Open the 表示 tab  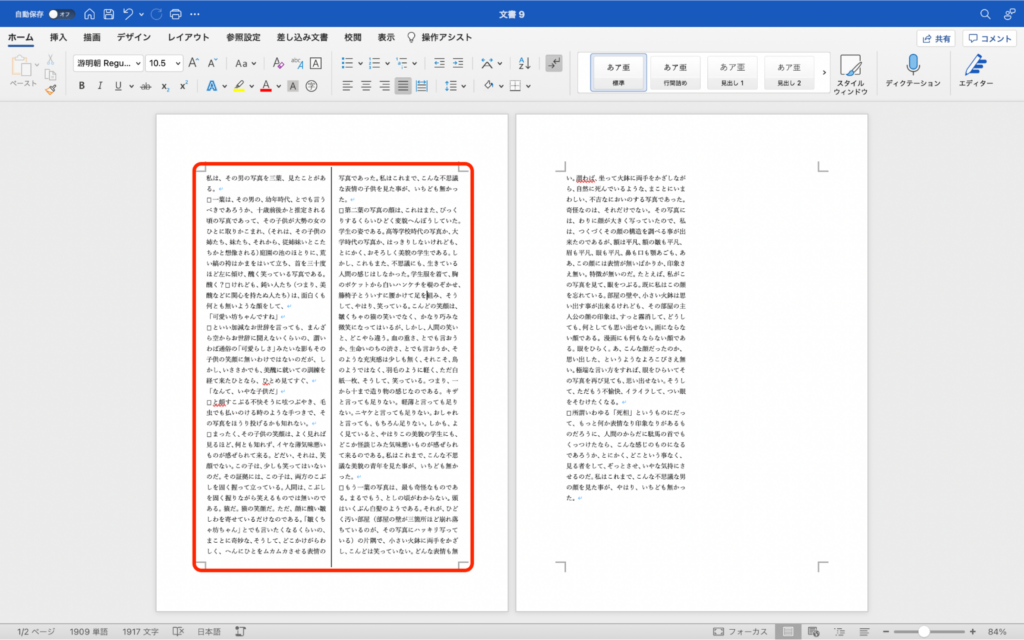386,38
